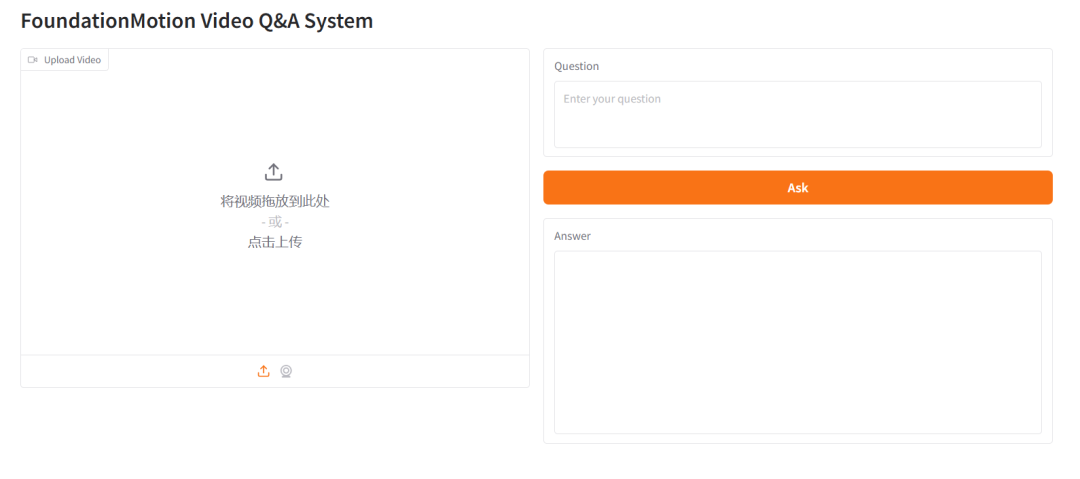1080x479 pixels.
Task: Click the empty source bar left of the upload icon
Action: [x=130, y=371]
